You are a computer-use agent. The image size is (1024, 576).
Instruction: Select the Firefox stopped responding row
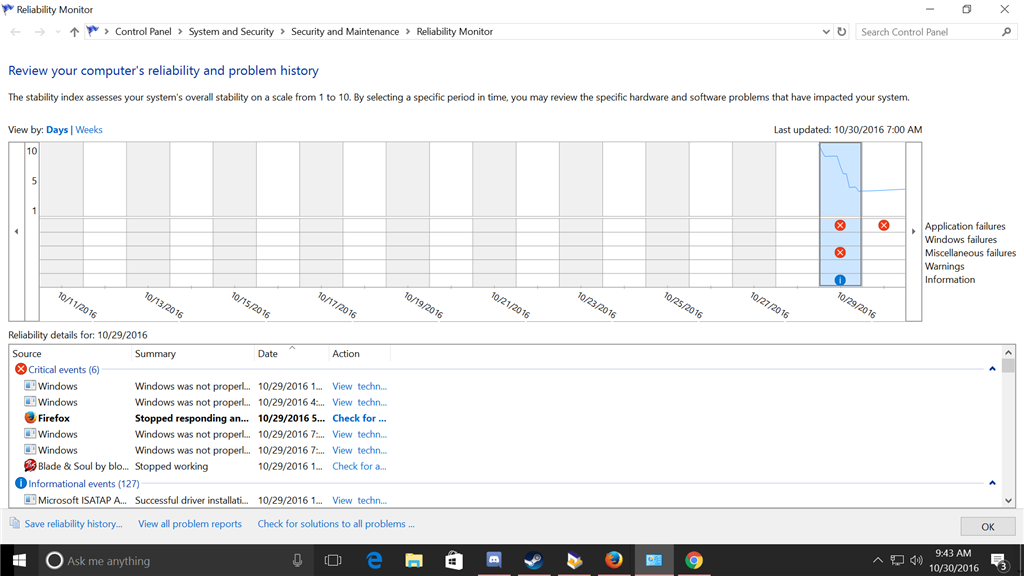tap(206, 418)
